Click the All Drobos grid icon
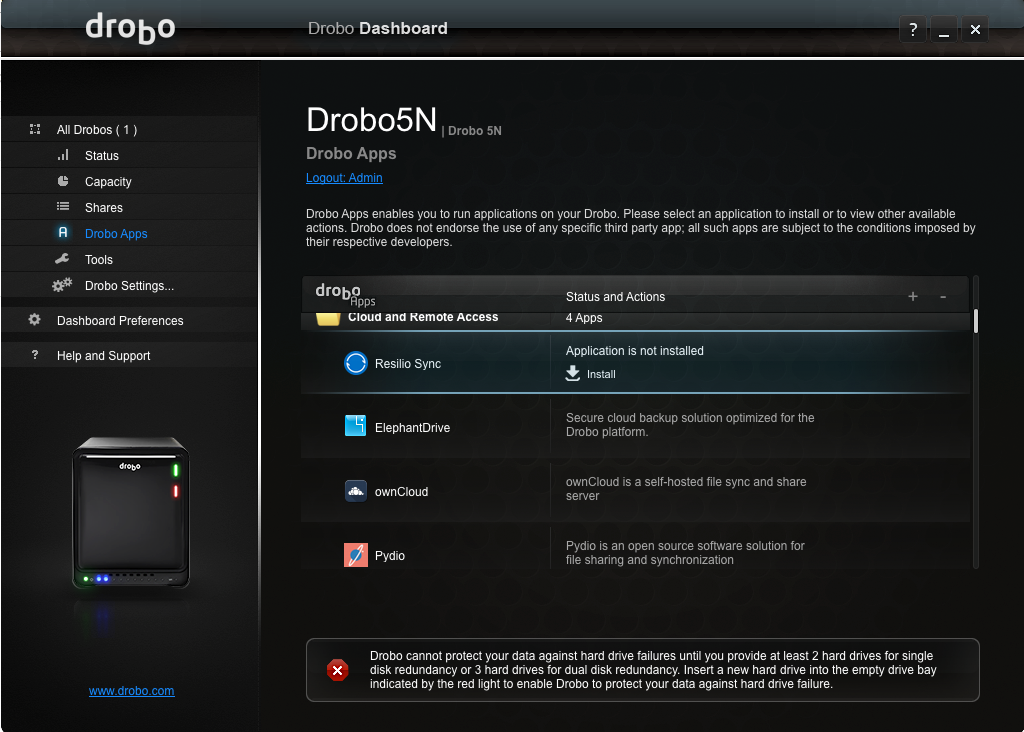This screenshot has height=732, width=1024. pos(35,129)
